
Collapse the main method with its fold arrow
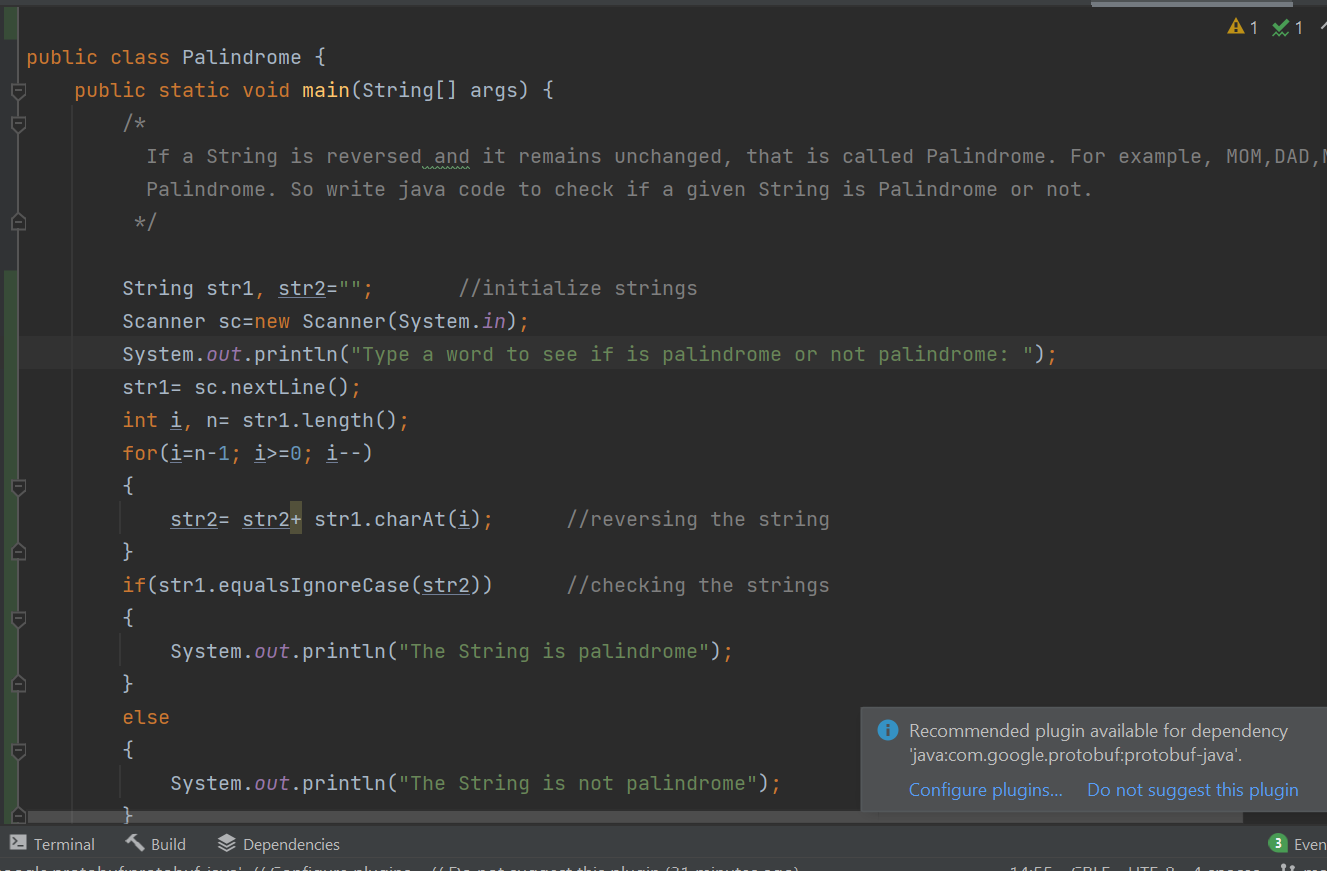click(18, 90)
